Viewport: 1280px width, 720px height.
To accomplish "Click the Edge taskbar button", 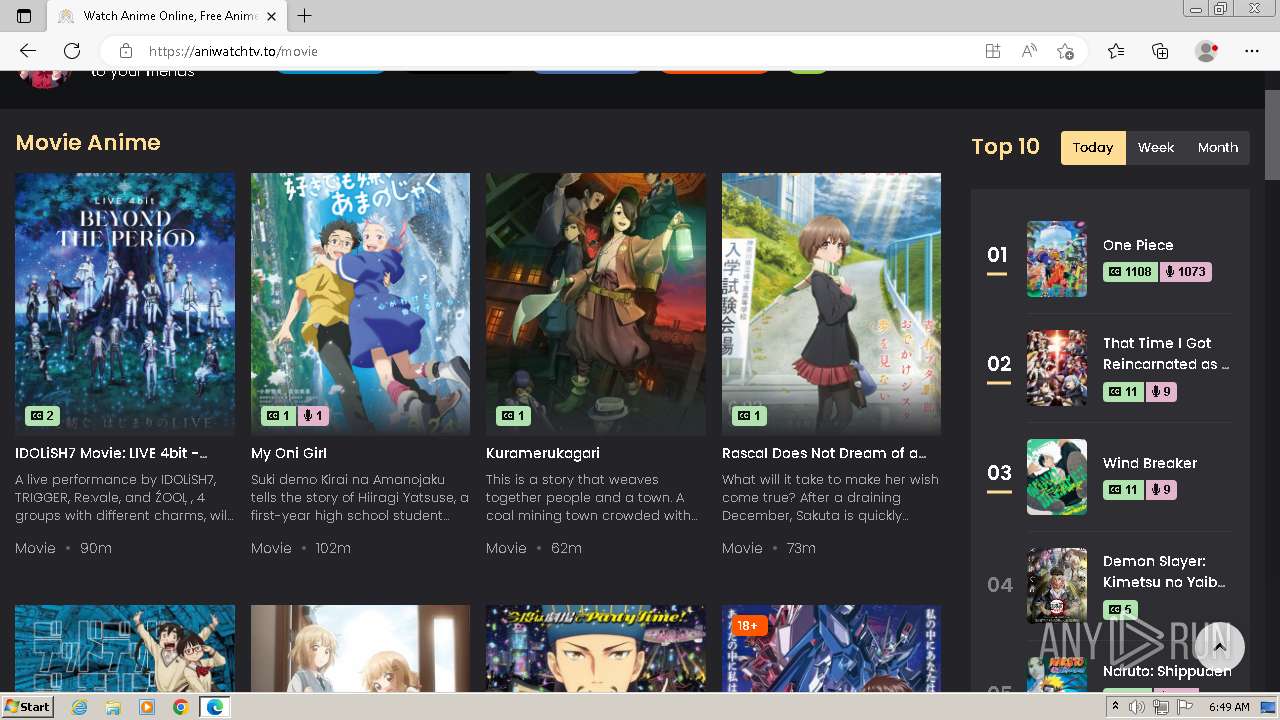I will click(x=215, y=707).
